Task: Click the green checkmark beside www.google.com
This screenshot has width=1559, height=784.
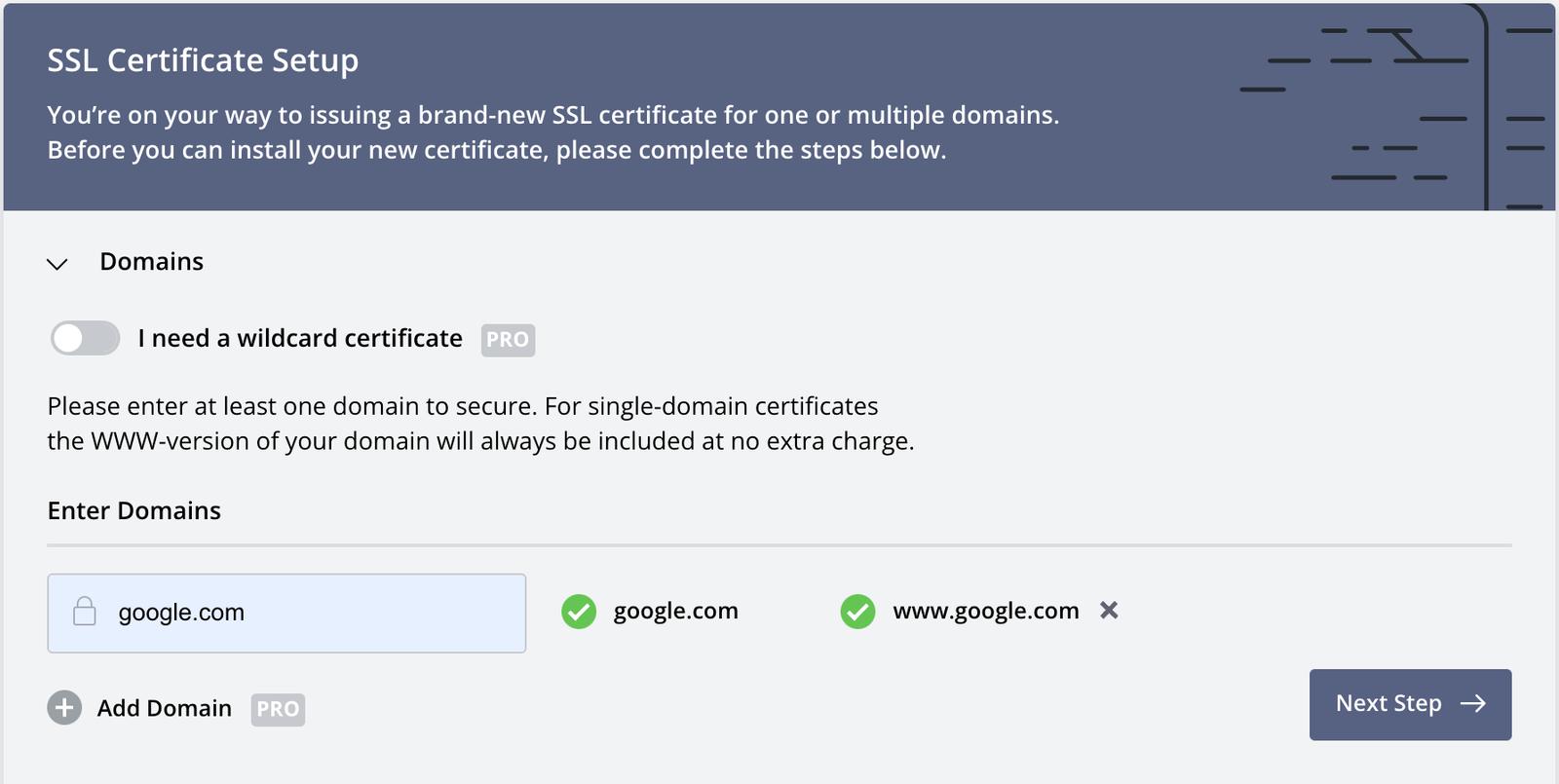Action: pyautogui.click(x=857, y=612)
